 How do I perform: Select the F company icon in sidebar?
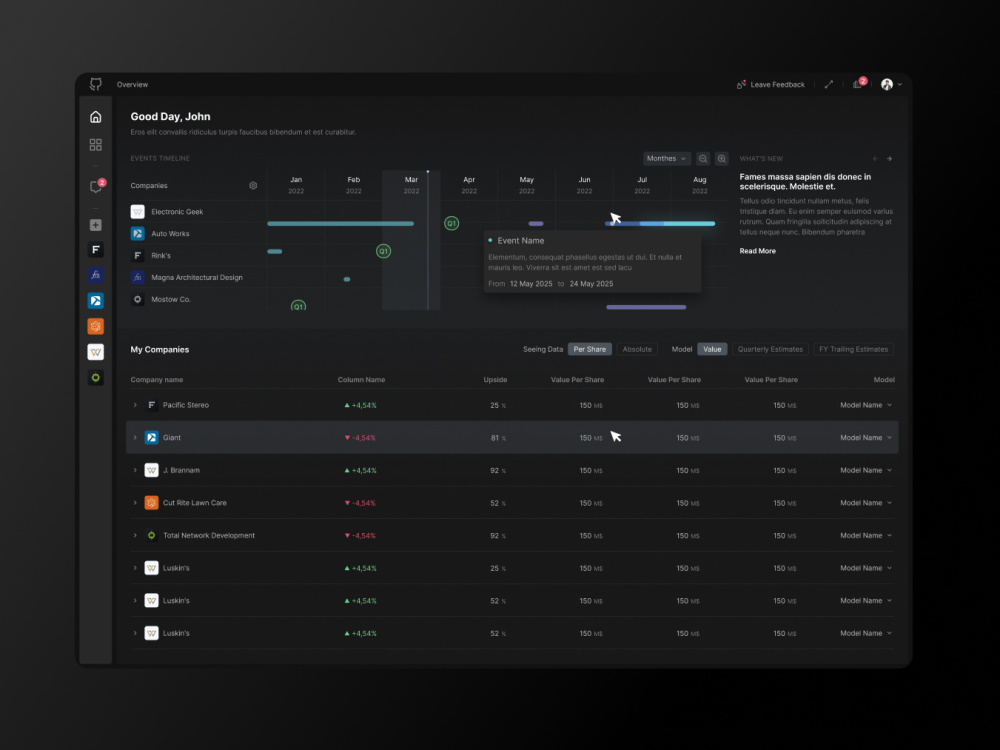(96, 249)
